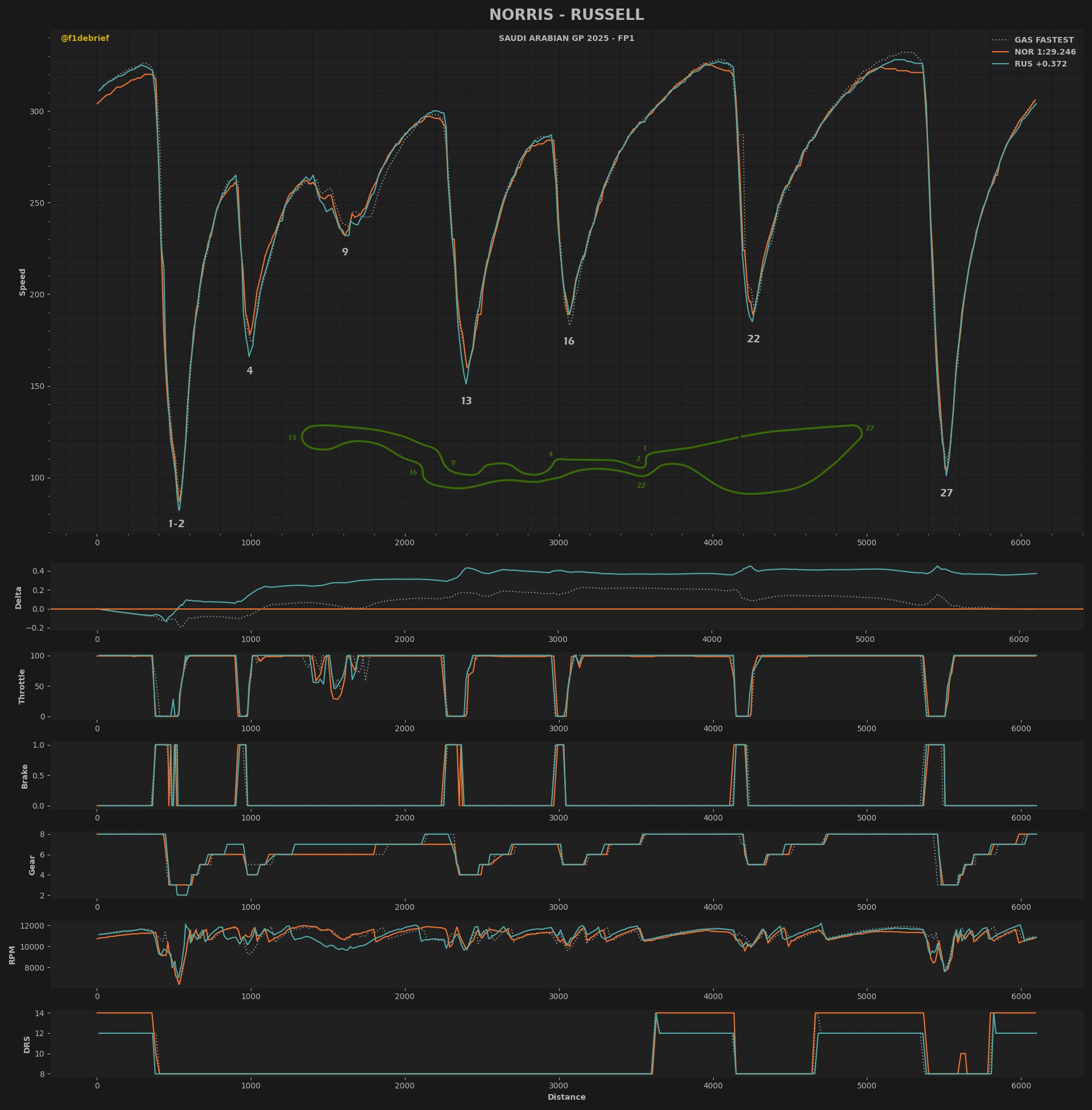This screenshot has height=1110, width=1092.
Task: Click the "3000" distance tick under the Speed chart
Action: pyautogui.click(x=559, y=542)
